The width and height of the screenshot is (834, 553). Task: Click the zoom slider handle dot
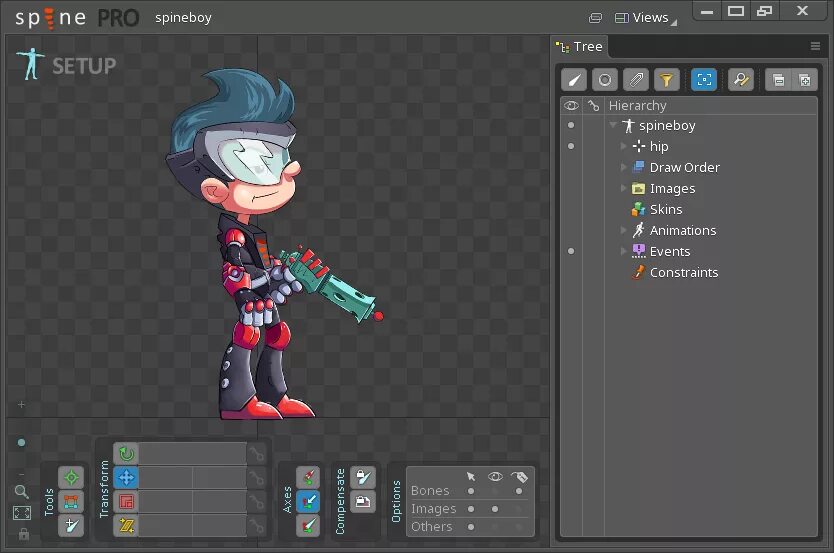[21, 442]
